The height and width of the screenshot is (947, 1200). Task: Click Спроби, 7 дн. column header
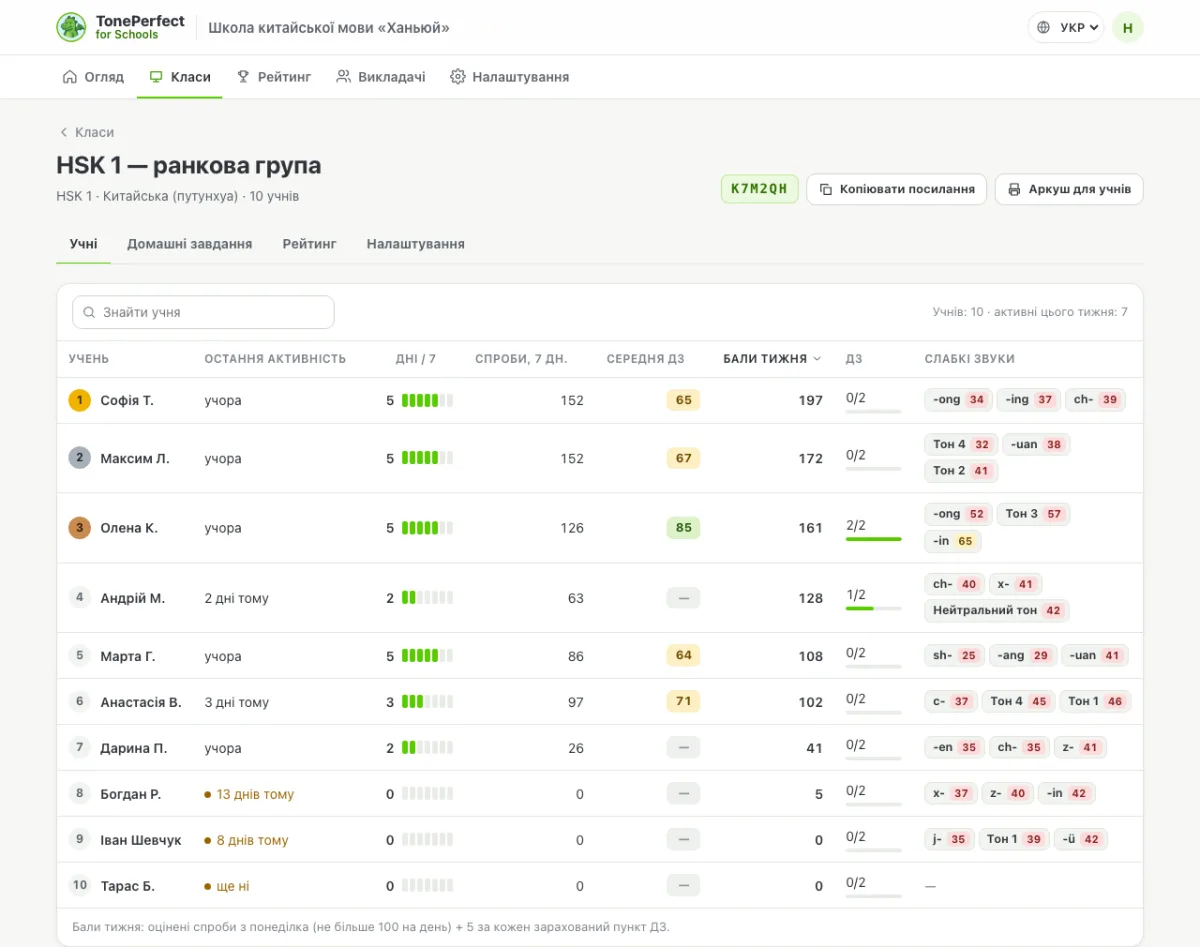click(521, 359)
